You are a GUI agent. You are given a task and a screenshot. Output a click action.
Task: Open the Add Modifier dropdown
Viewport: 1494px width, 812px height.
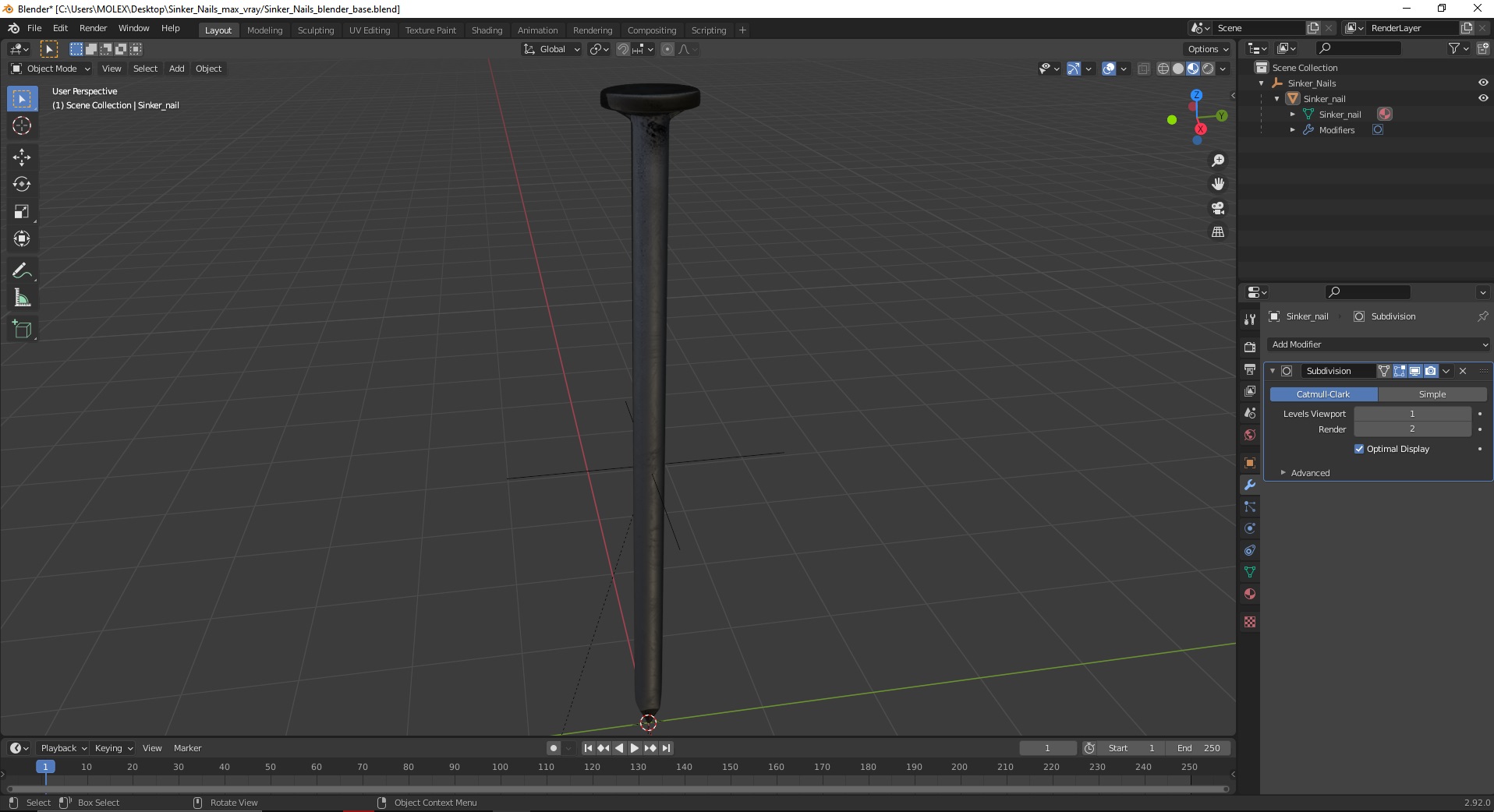coord(1379,344)
